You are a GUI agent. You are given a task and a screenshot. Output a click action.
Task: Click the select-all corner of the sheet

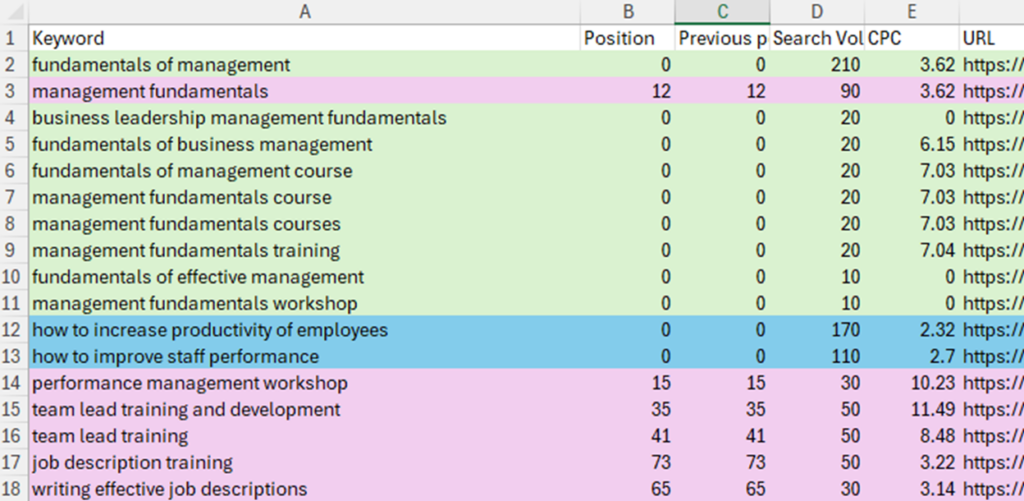coord(14,11)
